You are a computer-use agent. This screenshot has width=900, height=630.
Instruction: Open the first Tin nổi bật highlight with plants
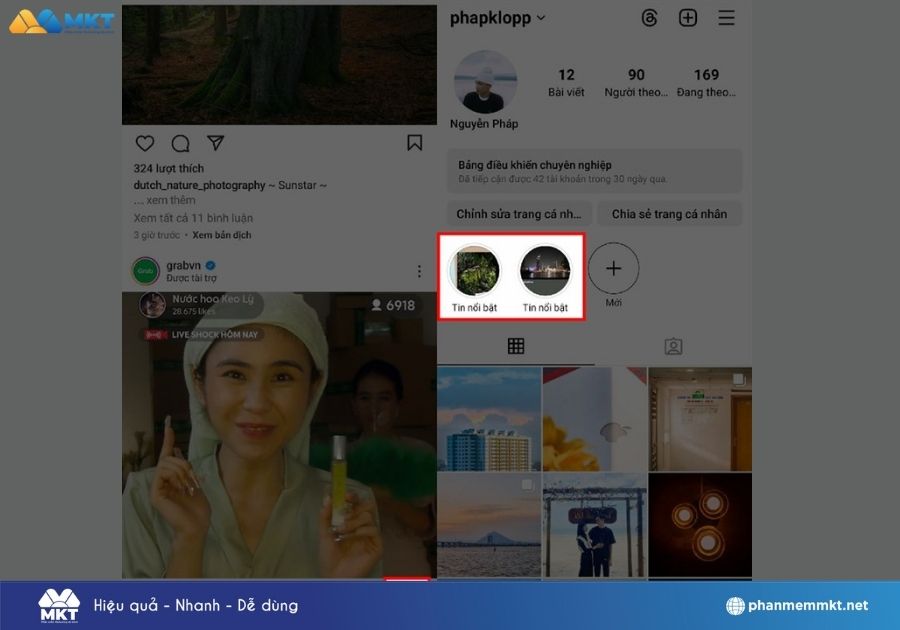point(474,271)
